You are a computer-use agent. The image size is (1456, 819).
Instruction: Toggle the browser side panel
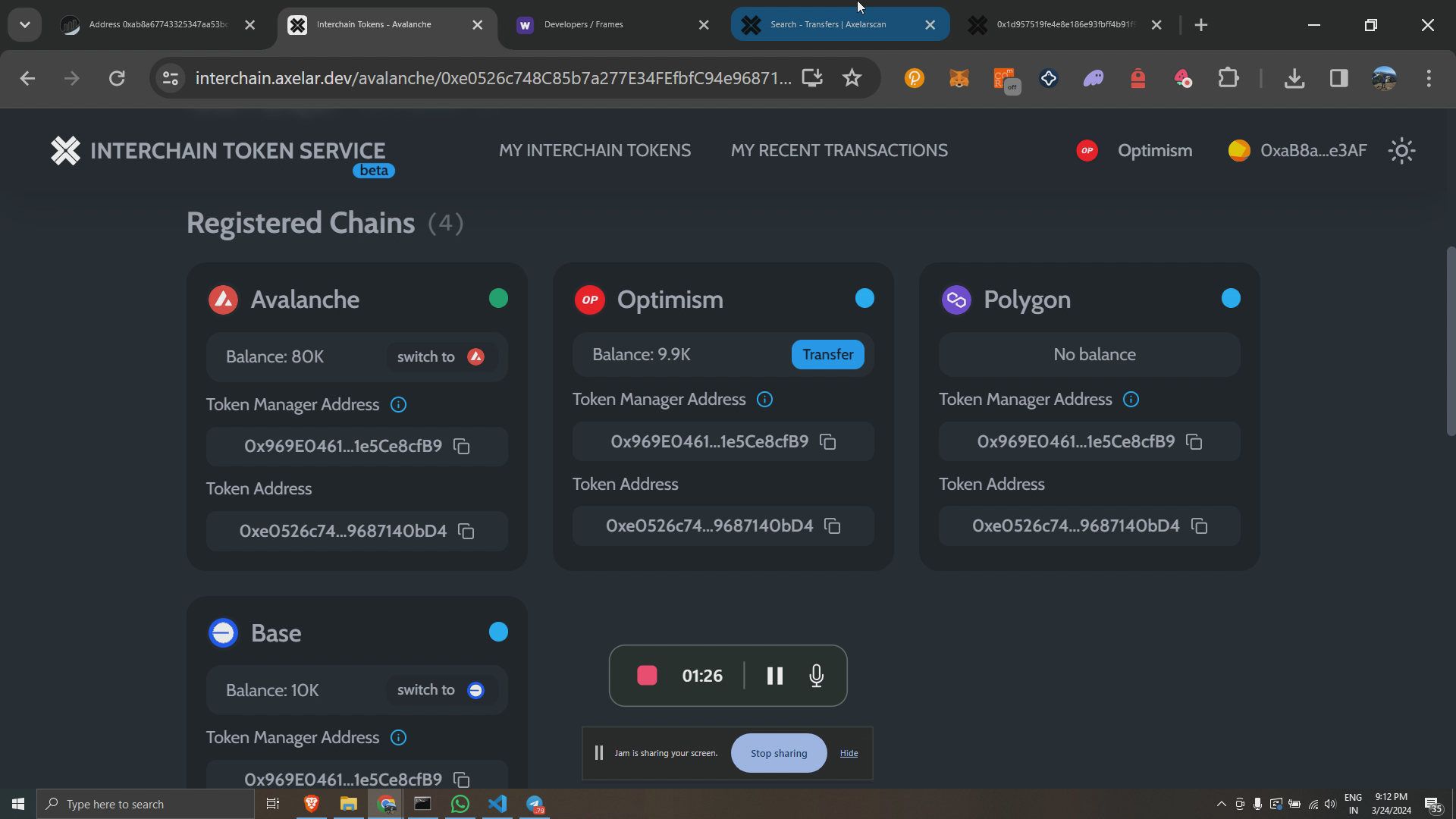(1339, 78)
